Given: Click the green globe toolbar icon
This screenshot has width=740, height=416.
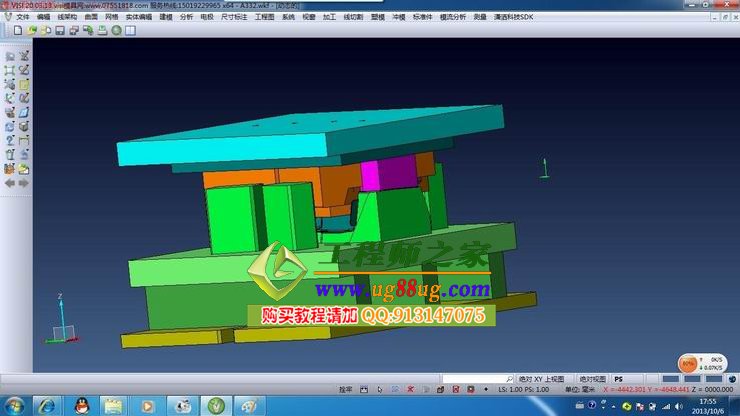Looking at the screenshot, I should click(x=117, y=30).
